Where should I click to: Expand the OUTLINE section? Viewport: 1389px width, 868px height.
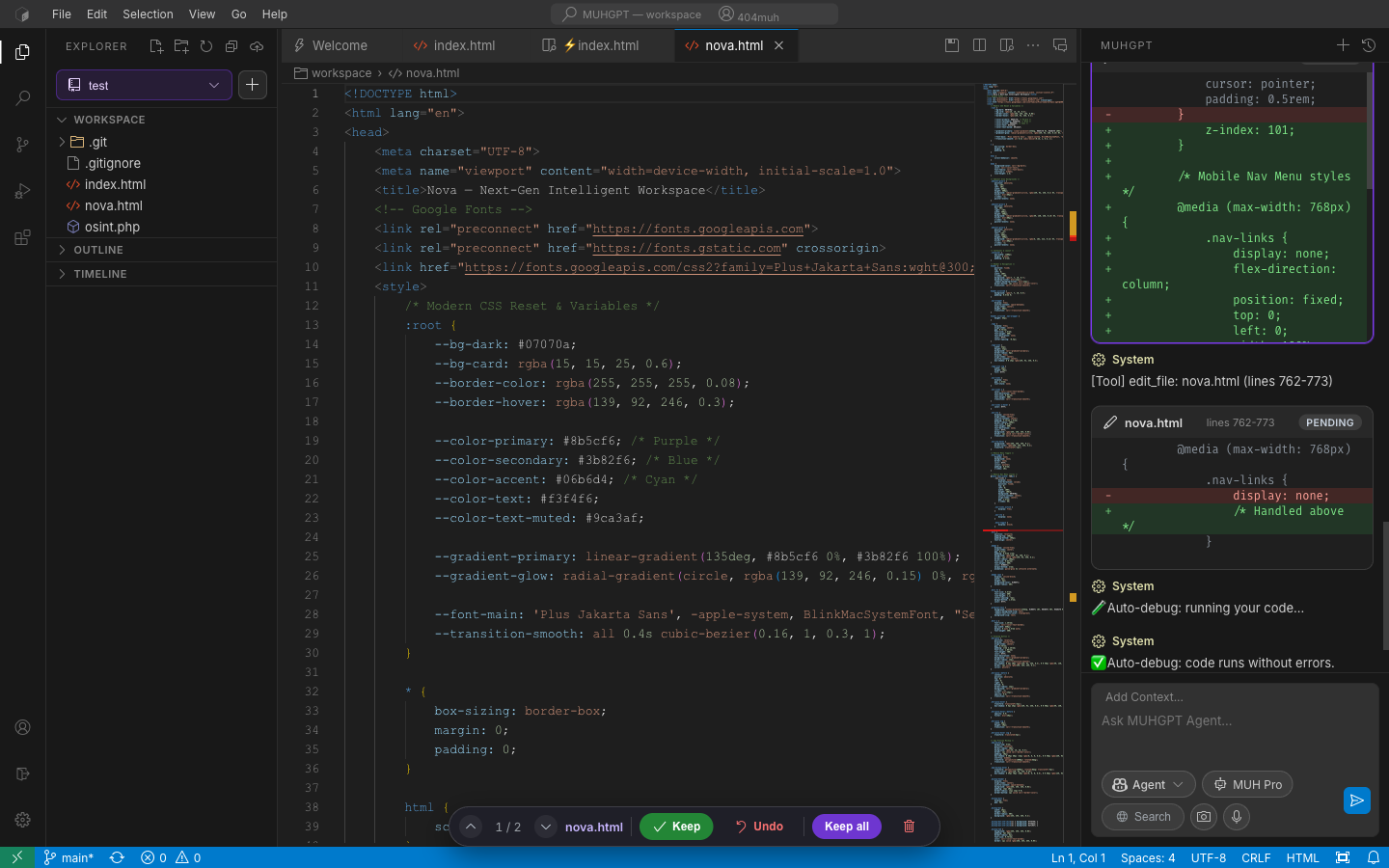pyautogui.click(x=162, y=250)
